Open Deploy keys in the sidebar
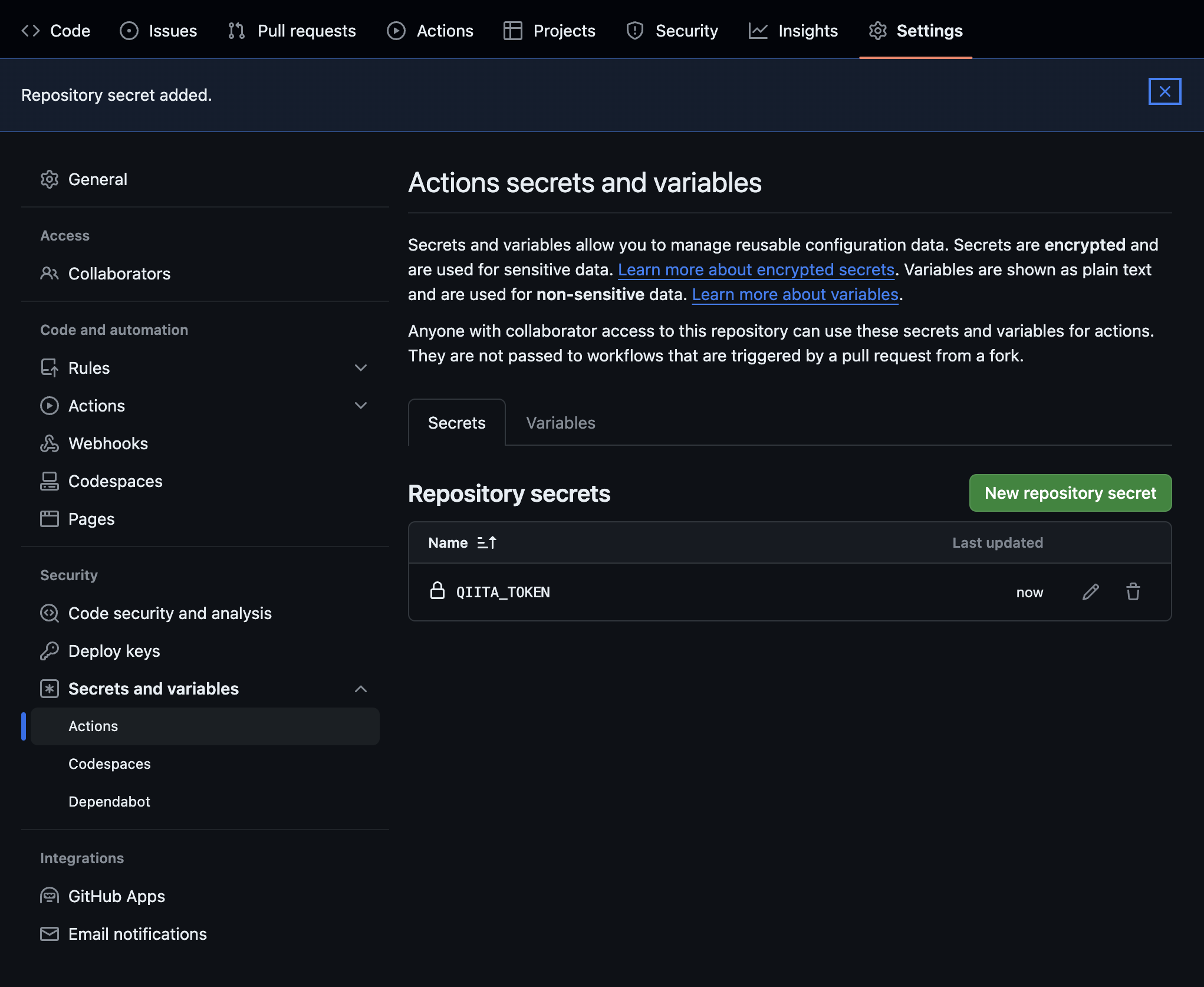This screenshot has height=987, width=1204. pos(114,651)
